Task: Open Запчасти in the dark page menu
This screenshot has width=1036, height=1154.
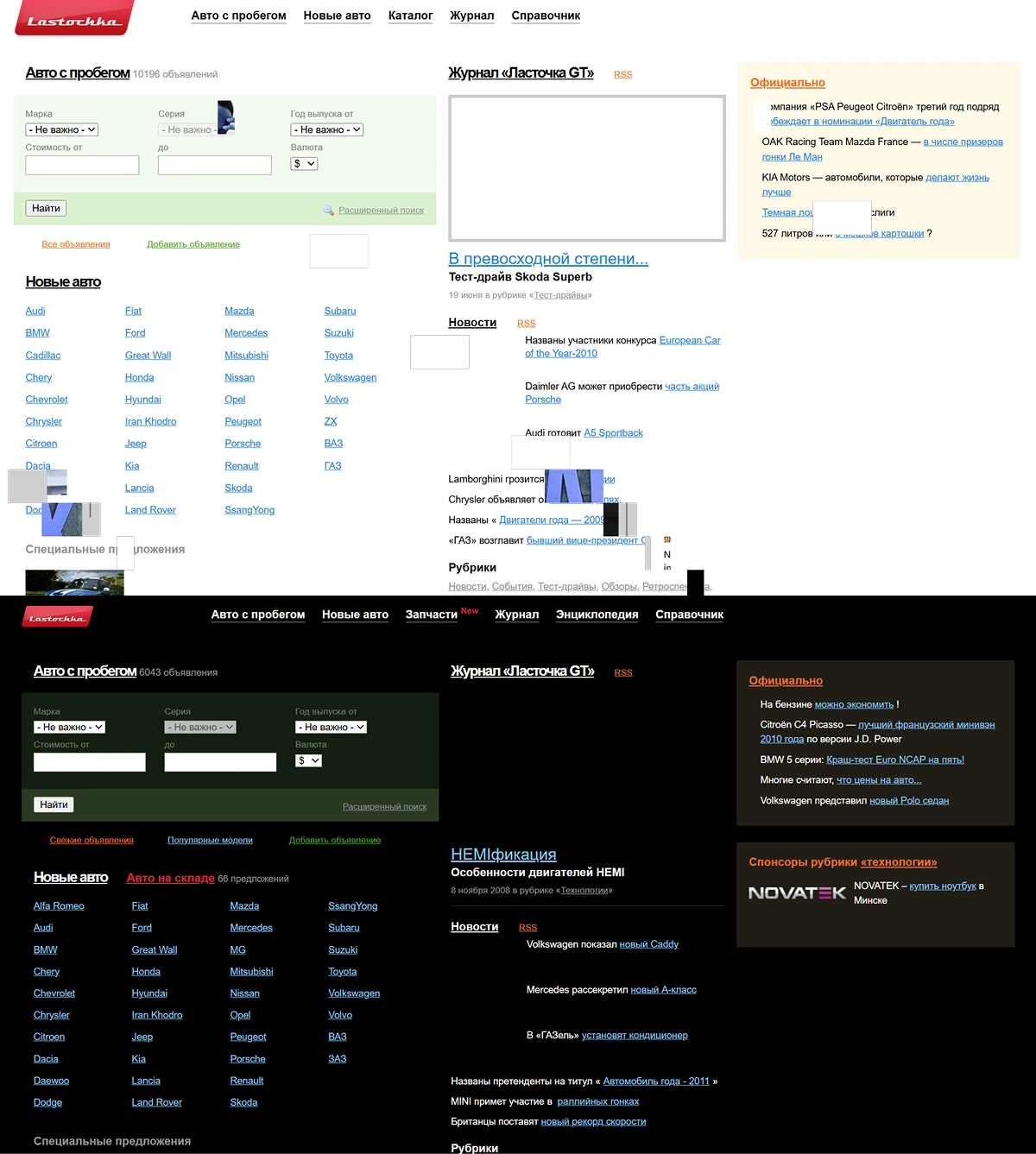Action: pos(432,615)
